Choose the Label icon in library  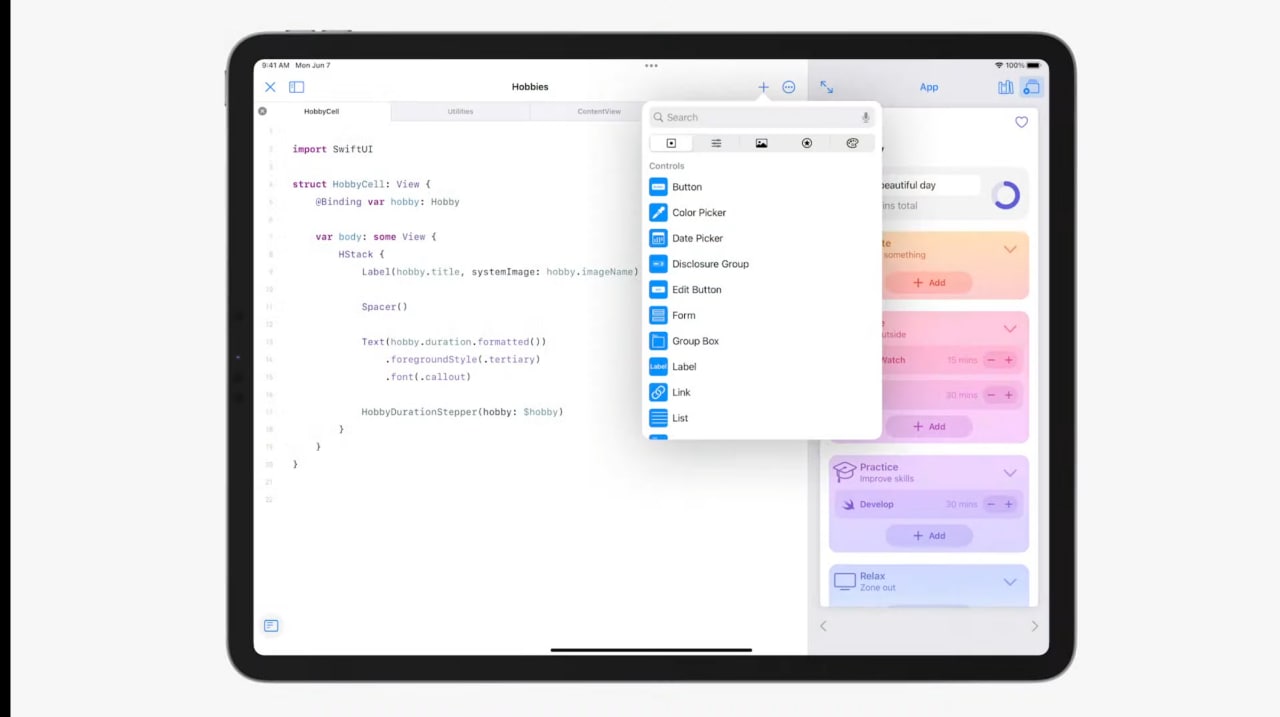click(x=658, y=367)
